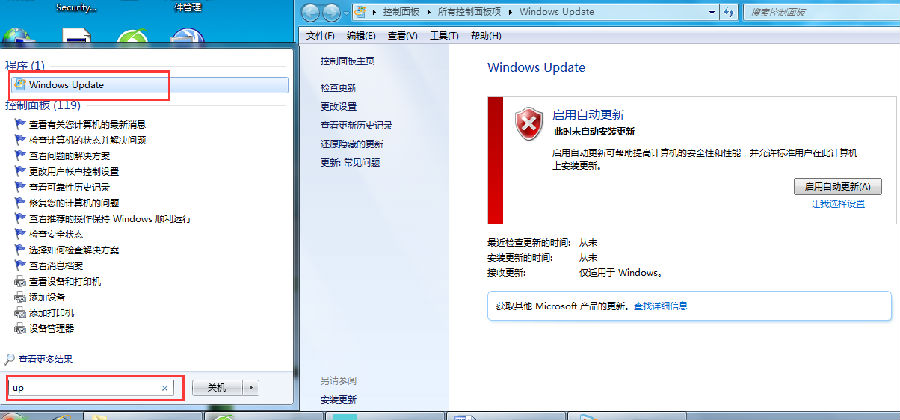Click the 关机 shutdown button
Screen dimensions: 900x420
coord(218,388)
